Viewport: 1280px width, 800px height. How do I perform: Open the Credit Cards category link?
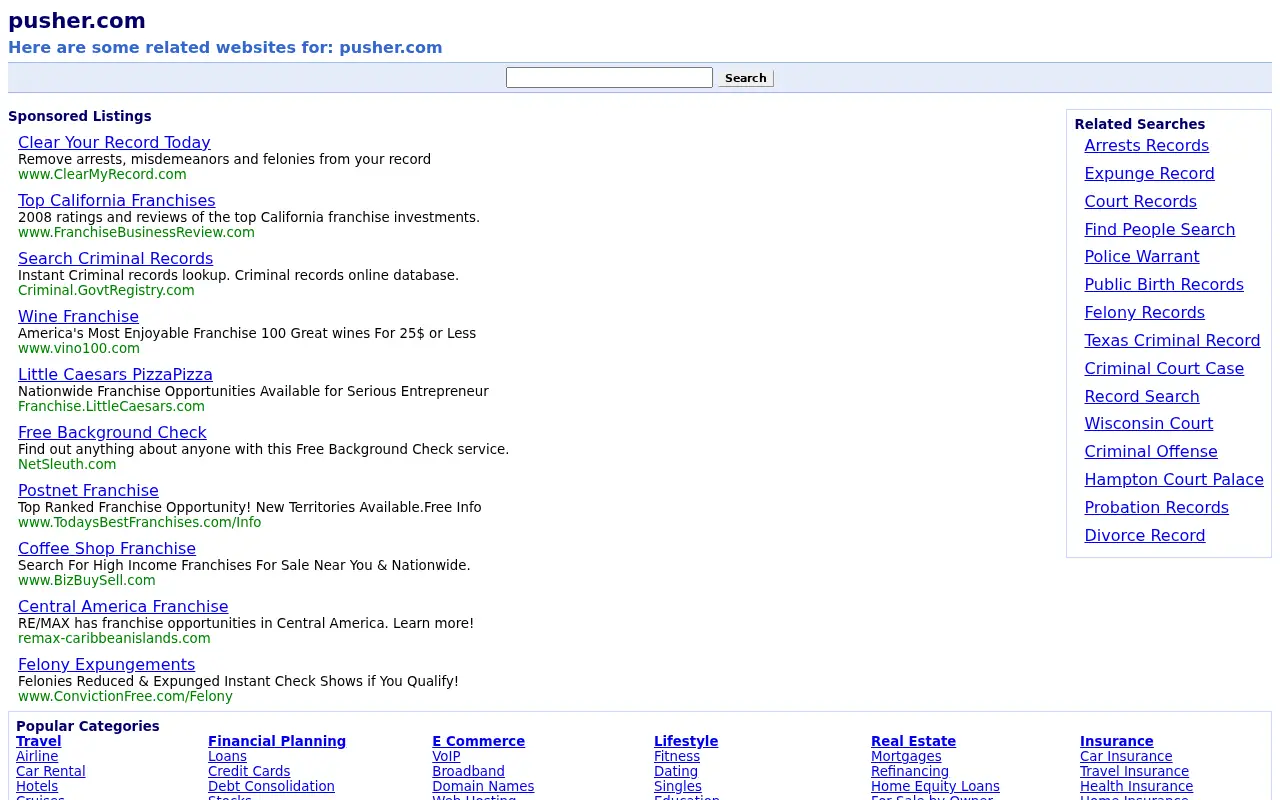249,772
